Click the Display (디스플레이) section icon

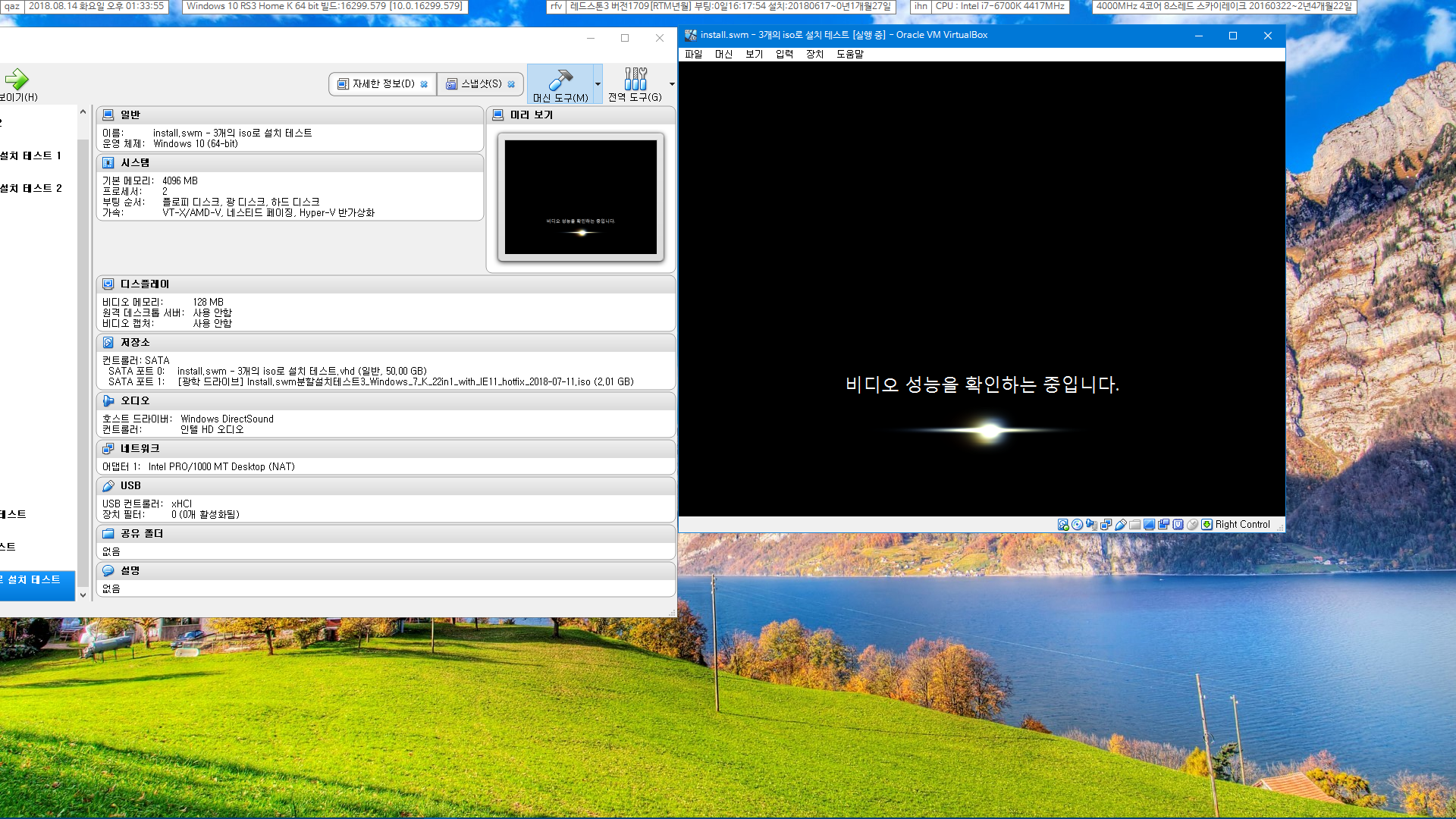click(x=108, y=284)
